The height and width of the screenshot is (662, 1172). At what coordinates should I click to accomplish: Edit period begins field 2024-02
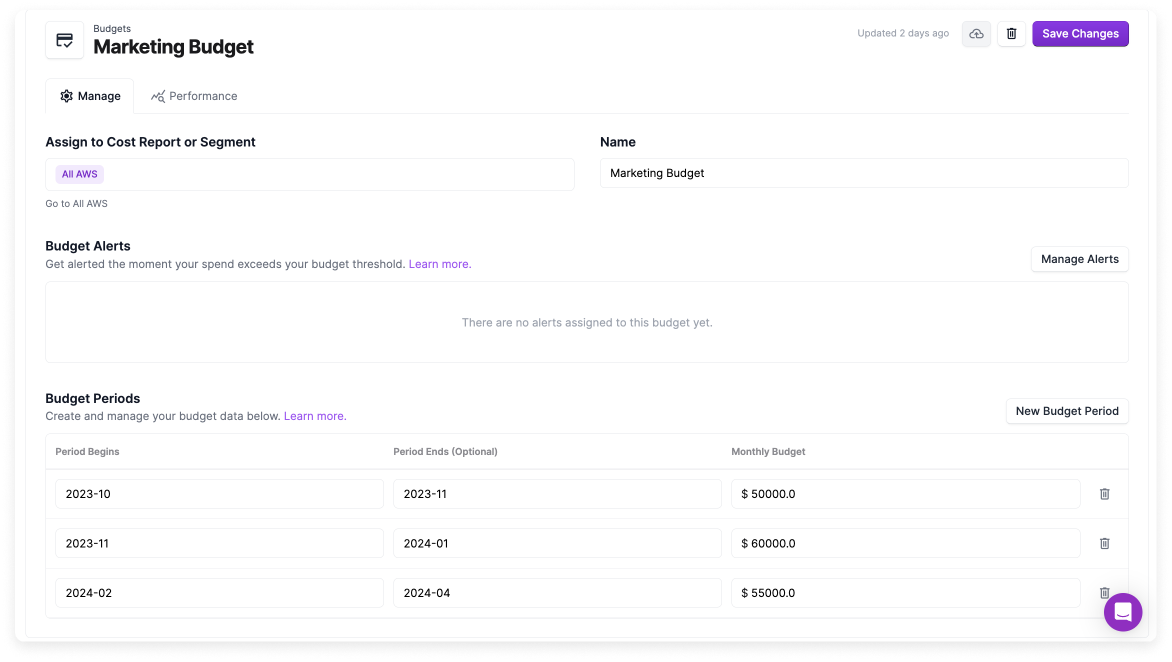coord(219,593)
